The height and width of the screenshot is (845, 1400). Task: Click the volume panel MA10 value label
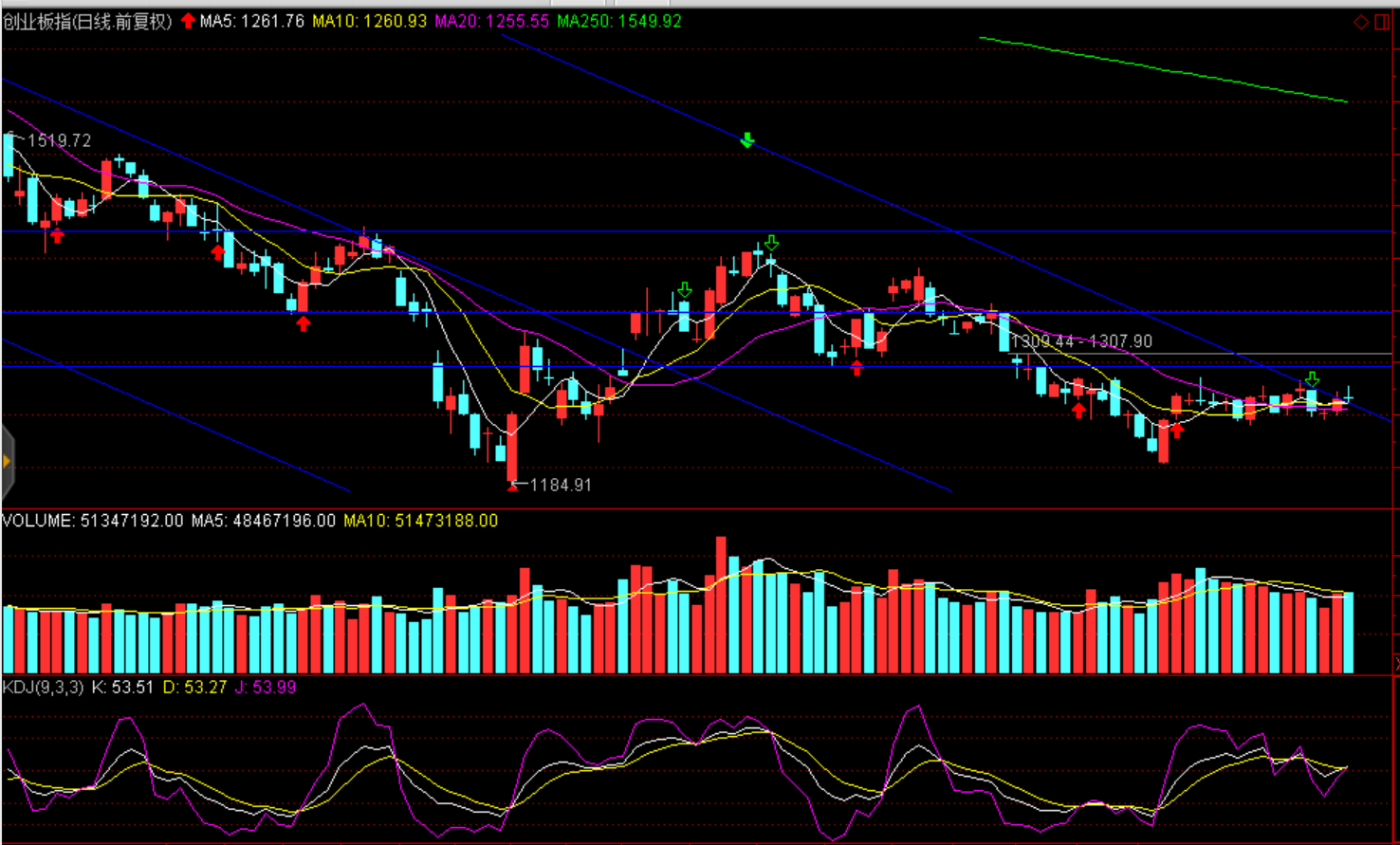coord(420,521)
